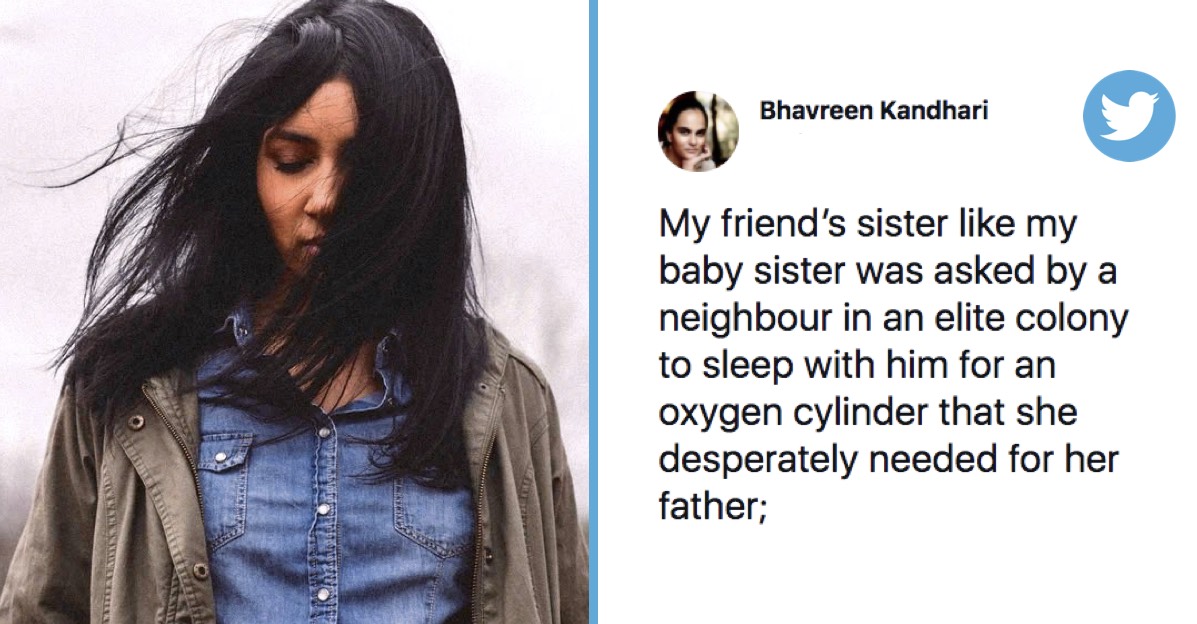
Task: Click the tweet line starting "My friend's sister"
Action: (868, 225)
